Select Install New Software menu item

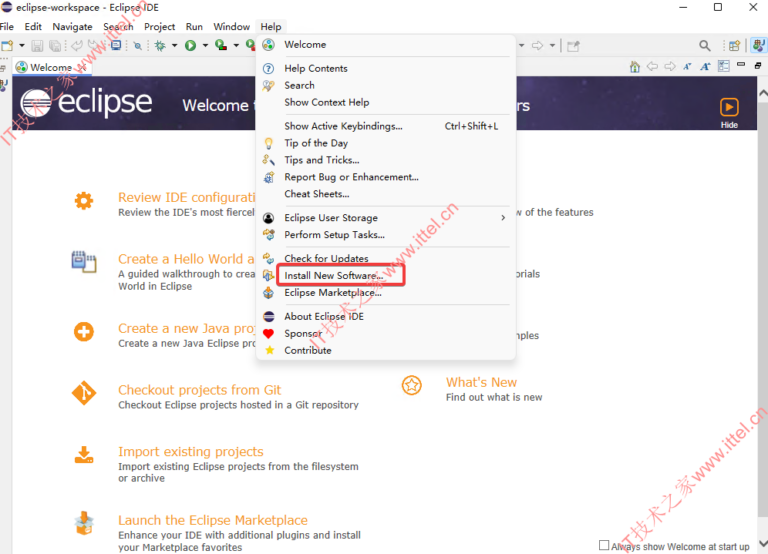(333, 276)
